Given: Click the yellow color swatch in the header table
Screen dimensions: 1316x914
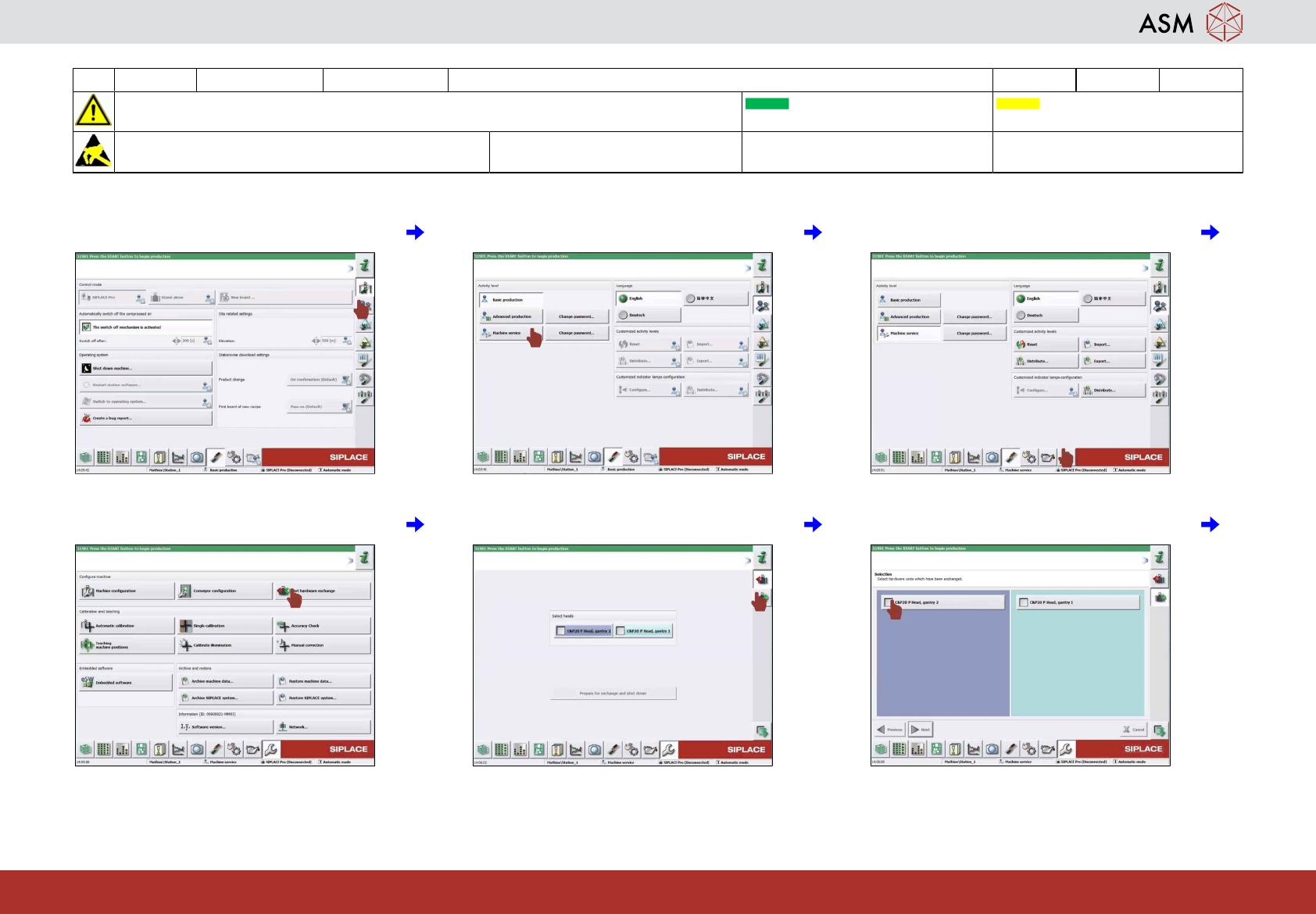Looking at the screenshot, I should click(x=1018, y=103).
